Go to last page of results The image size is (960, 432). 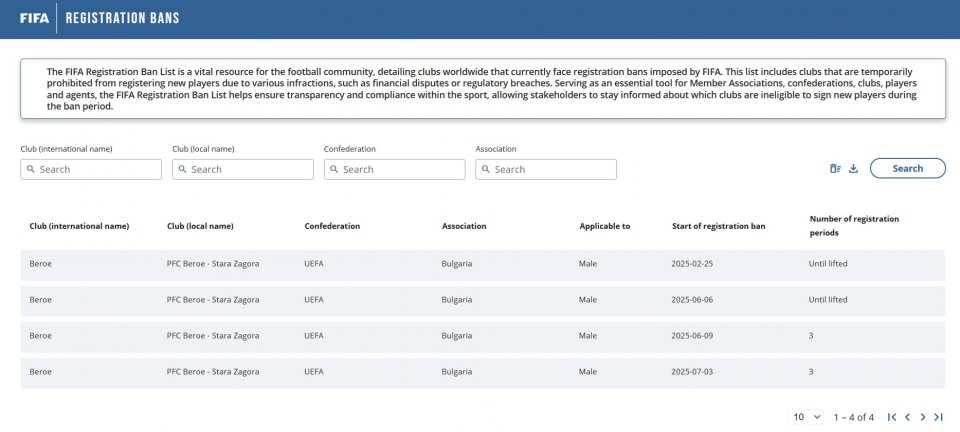pos(938,417)
